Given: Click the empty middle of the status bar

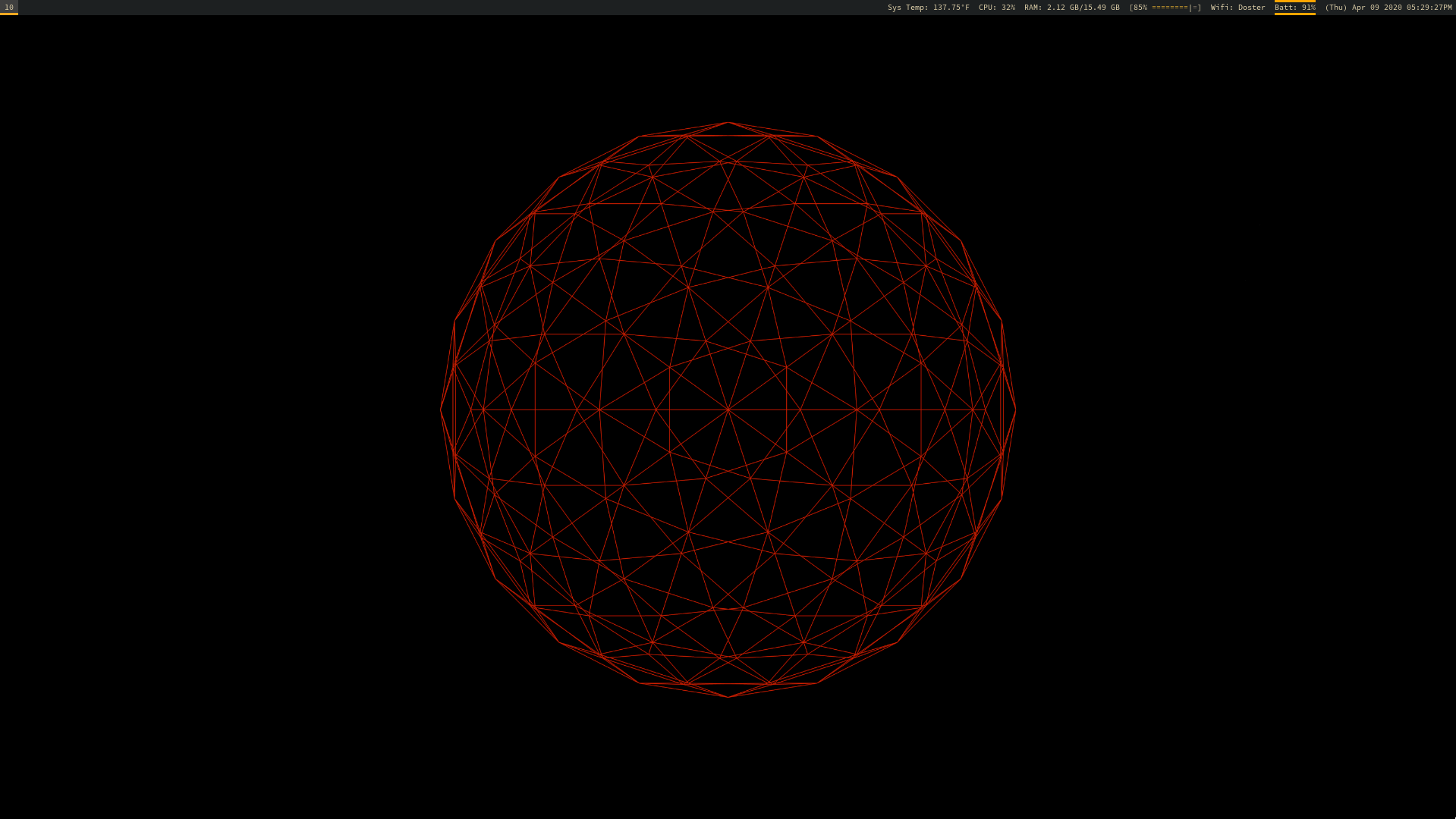Looking at the screenshot, I should pos(455,8).
